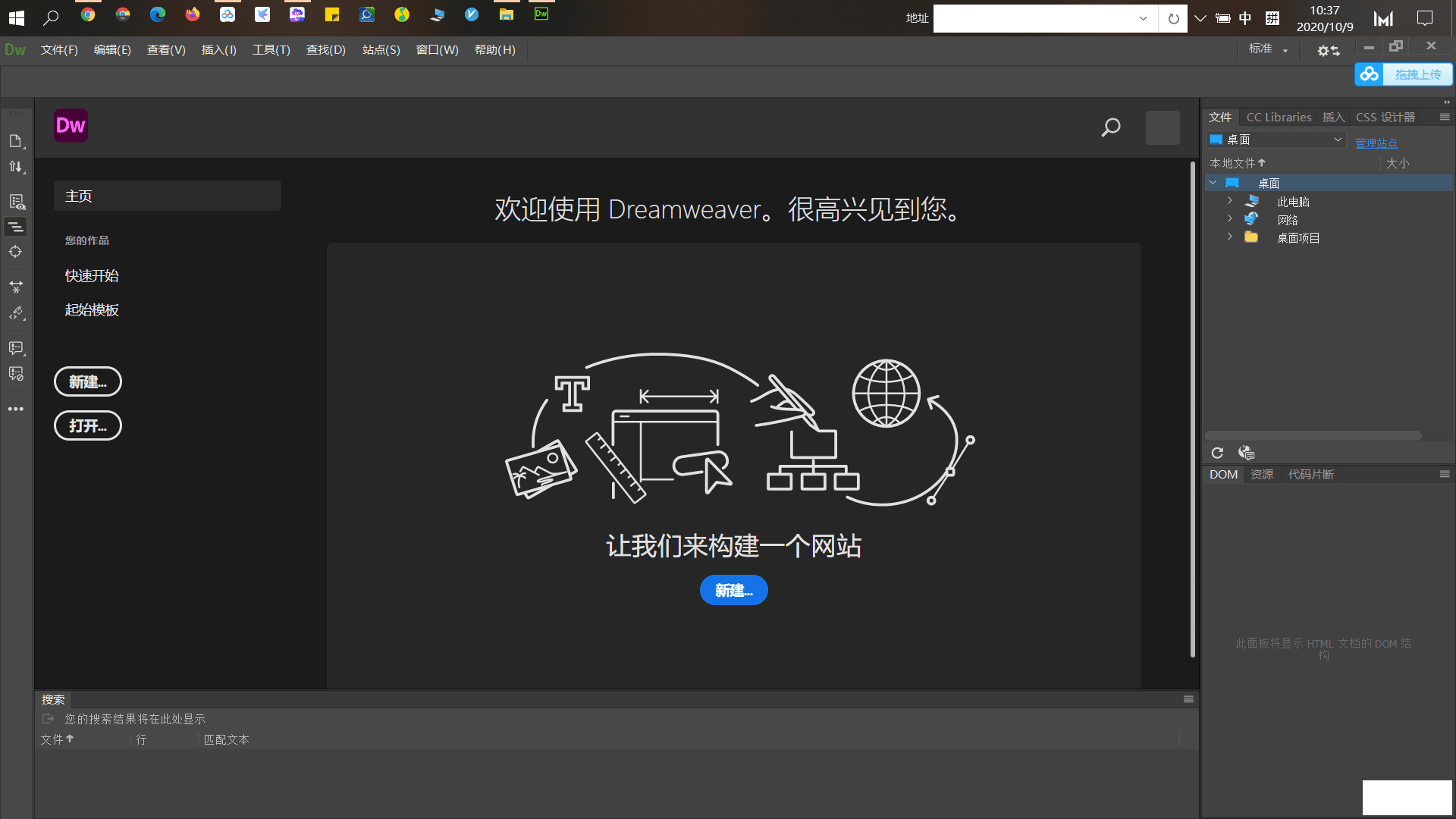The height and width of the screenshot is (819, 1456).
Task: Collapse panels with the double-arrow icon
Action: point(1447,102)
